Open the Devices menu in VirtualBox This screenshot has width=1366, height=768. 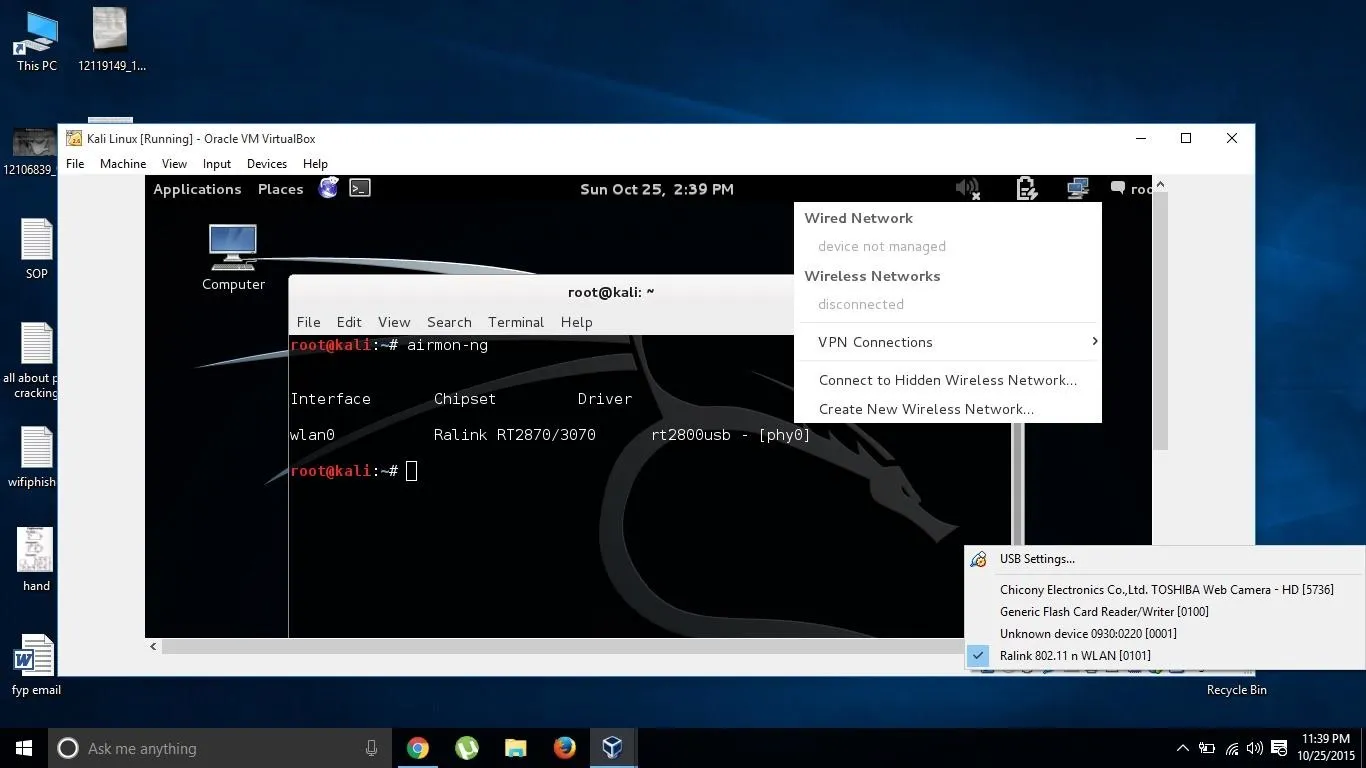coord(266,164)
